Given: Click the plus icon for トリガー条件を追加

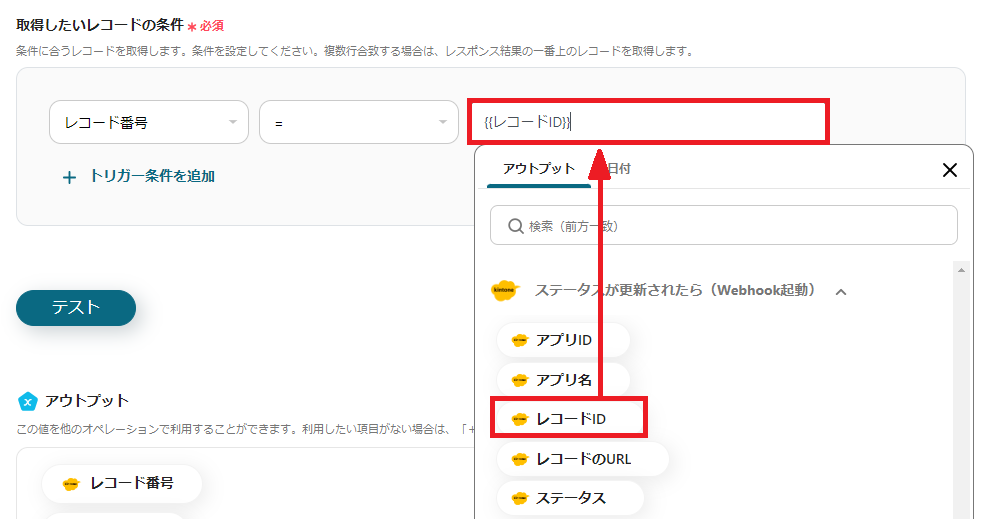Looking at the screenshot, I should (69, 177).
